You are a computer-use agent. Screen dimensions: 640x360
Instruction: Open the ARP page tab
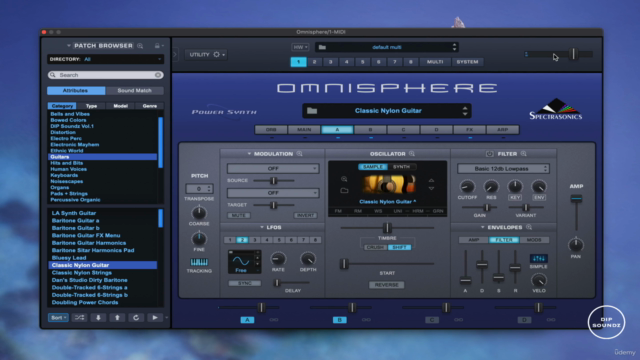click(x=502, y=130)
